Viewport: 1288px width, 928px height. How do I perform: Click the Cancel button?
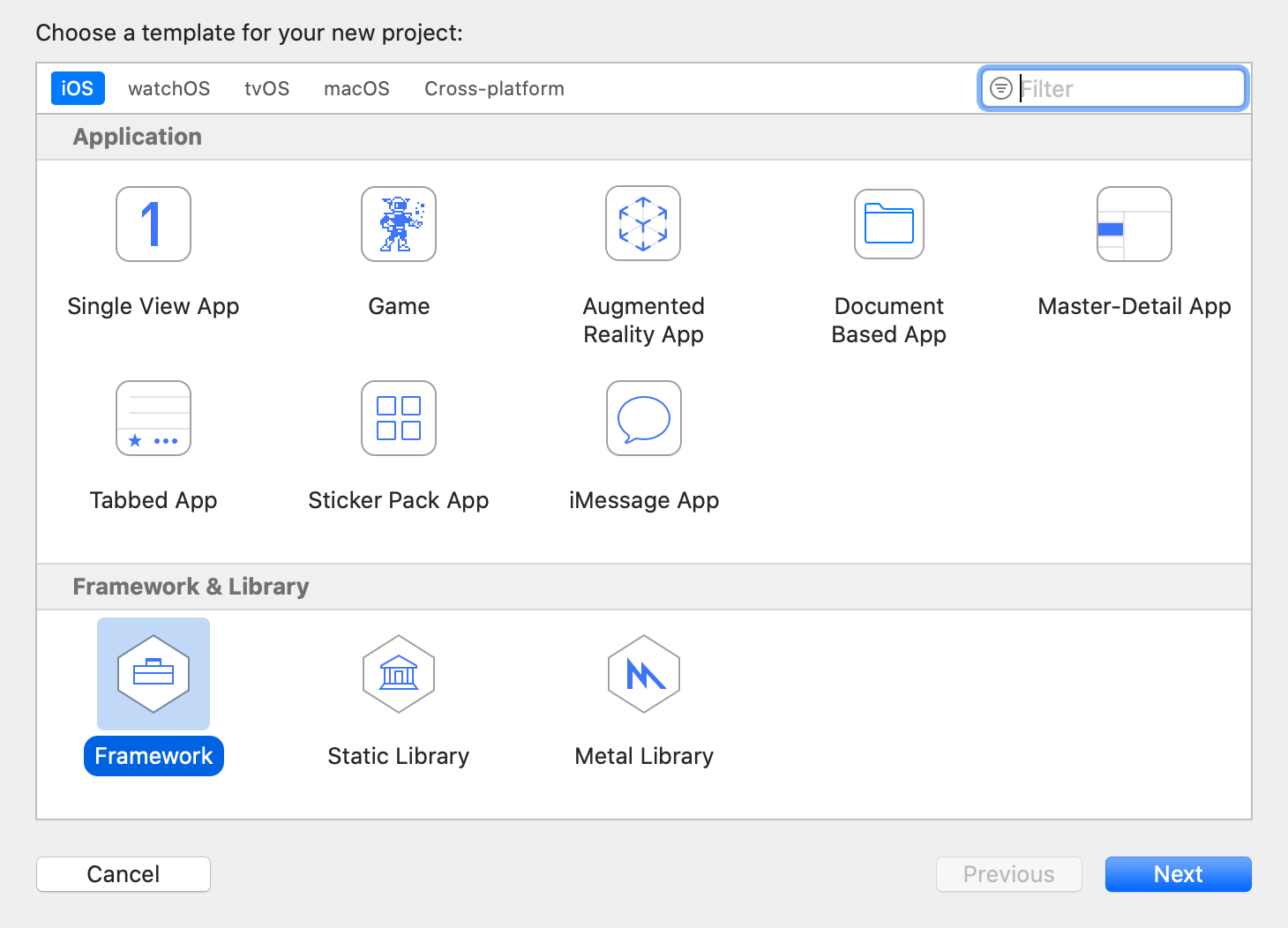click(x=124, y=874)
